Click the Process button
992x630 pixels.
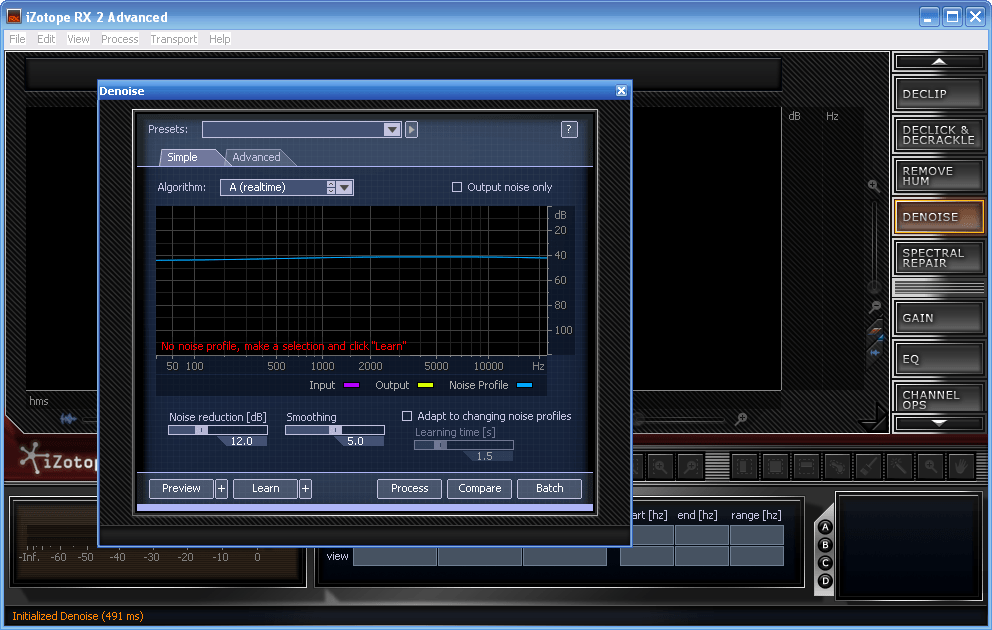409,488
